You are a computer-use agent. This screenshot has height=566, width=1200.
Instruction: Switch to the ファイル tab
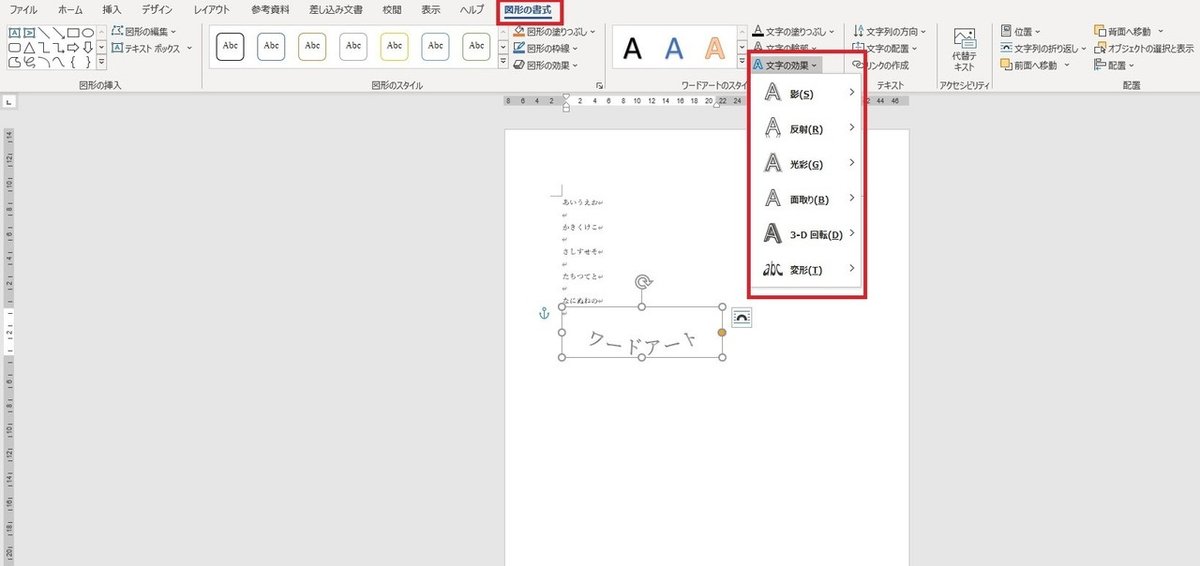[x=24, y=9]
